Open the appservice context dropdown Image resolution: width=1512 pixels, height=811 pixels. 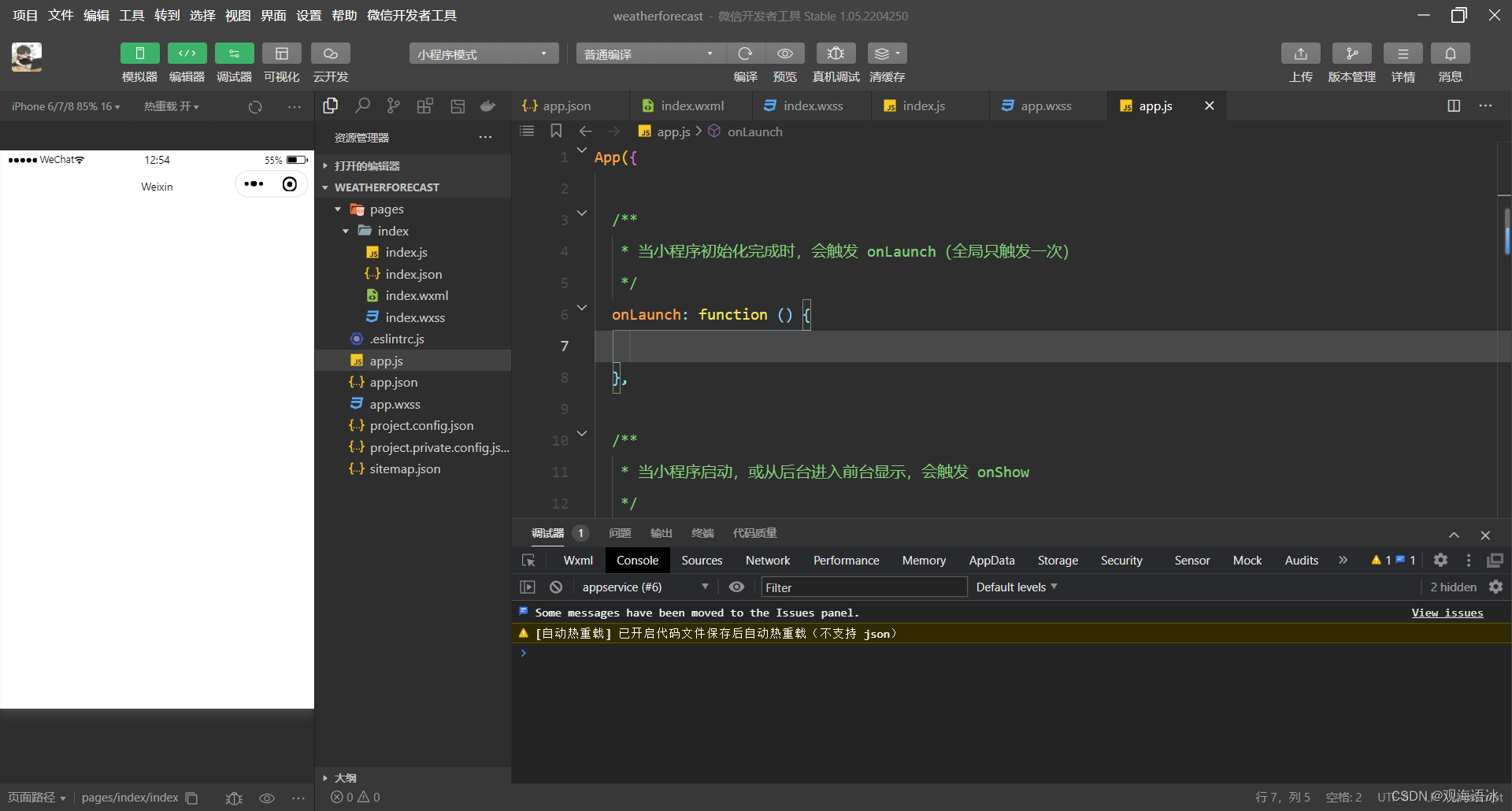pos(645,587)
